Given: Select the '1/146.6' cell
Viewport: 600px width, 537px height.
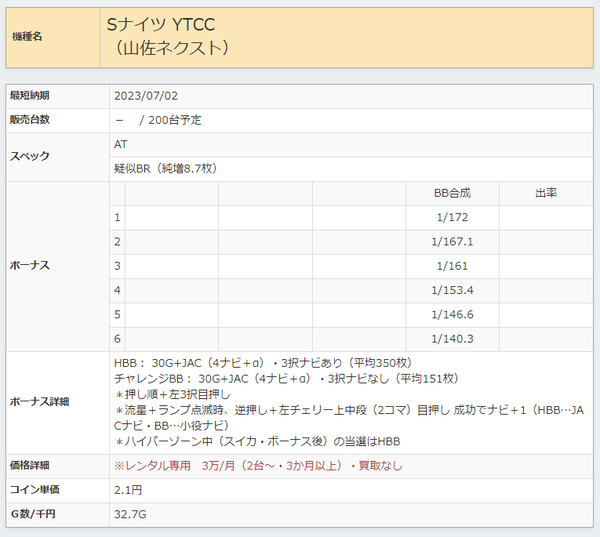Looking at the screenshot, I should 452,315.
